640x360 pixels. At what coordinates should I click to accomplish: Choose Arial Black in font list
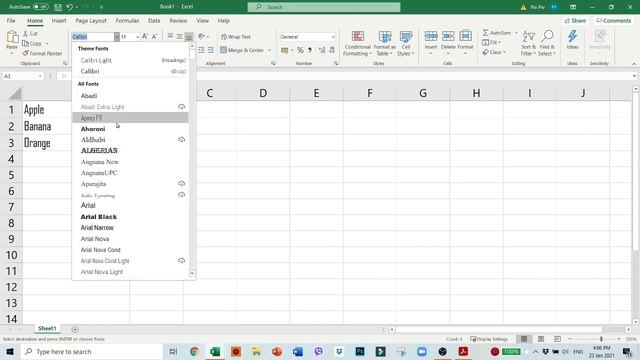130,217
